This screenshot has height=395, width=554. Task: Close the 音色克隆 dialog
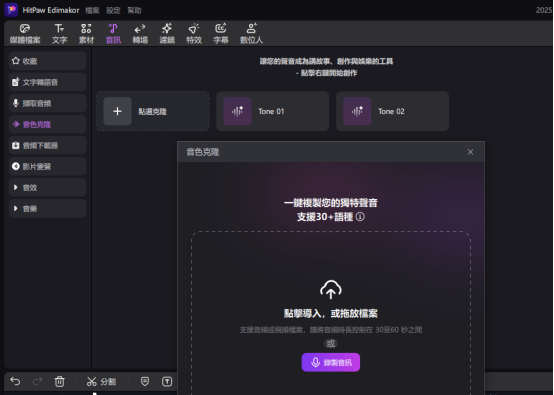(x=470, y=152)
